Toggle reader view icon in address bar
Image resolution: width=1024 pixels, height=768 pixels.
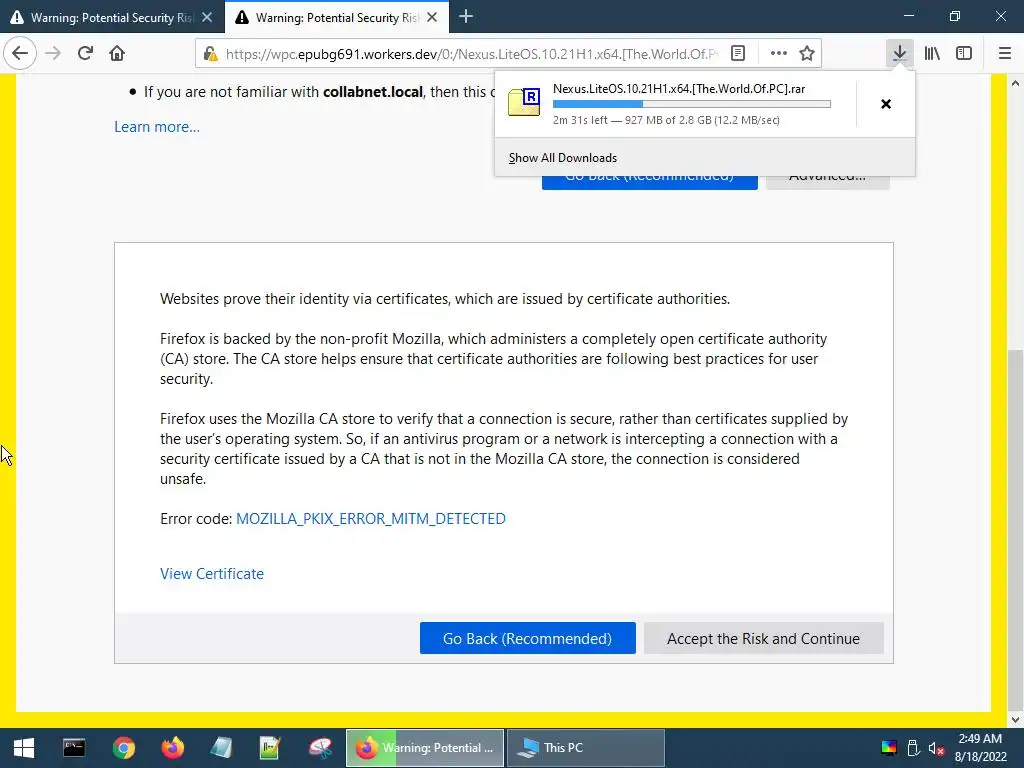(x=738, y=54)
